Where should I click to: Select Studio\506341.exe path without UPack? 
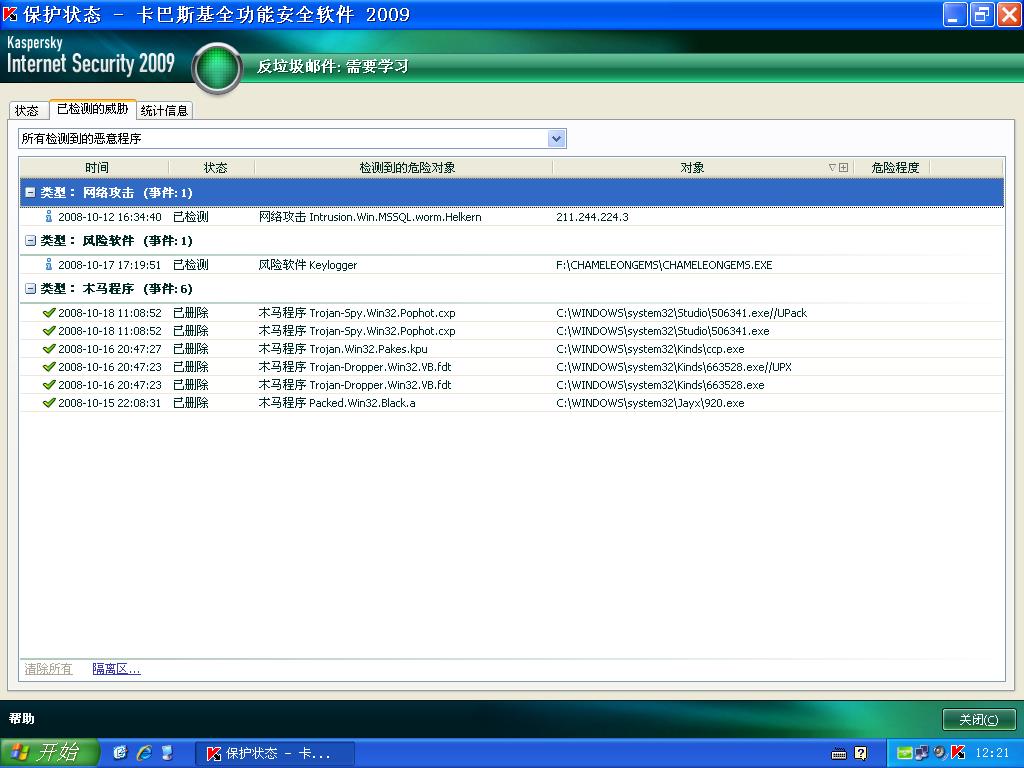click(663, 331)
